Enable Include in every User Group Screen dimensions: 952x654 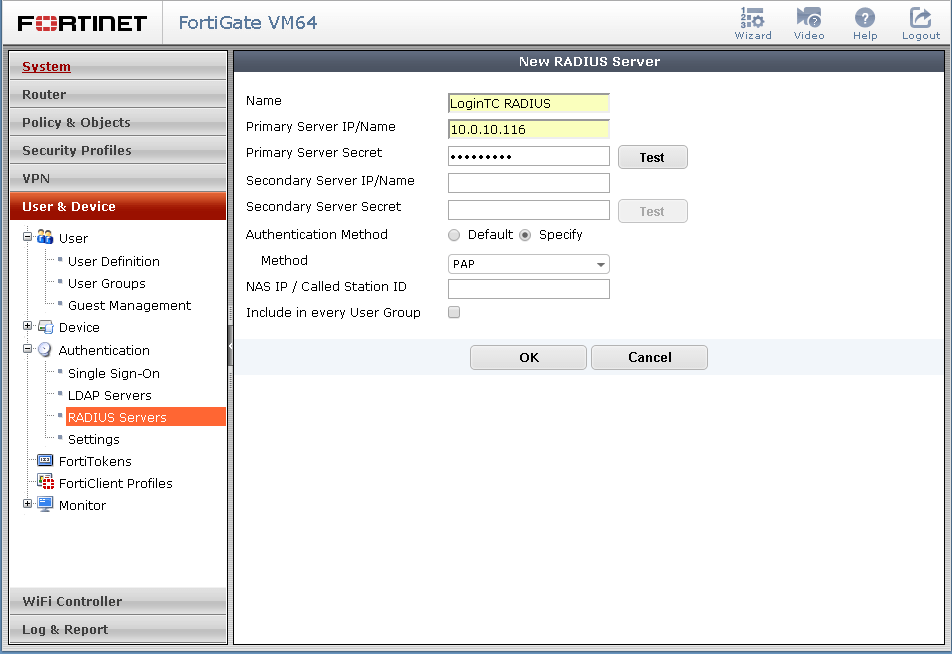(454, 313)
